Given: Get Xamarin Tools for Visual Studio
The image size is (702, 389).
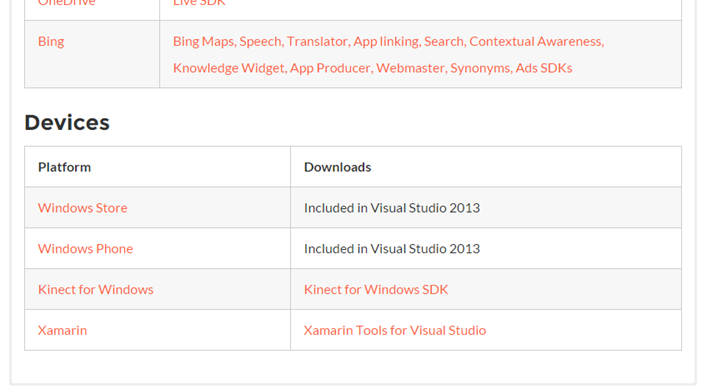Looking at the screenshot, I should 395,330.
